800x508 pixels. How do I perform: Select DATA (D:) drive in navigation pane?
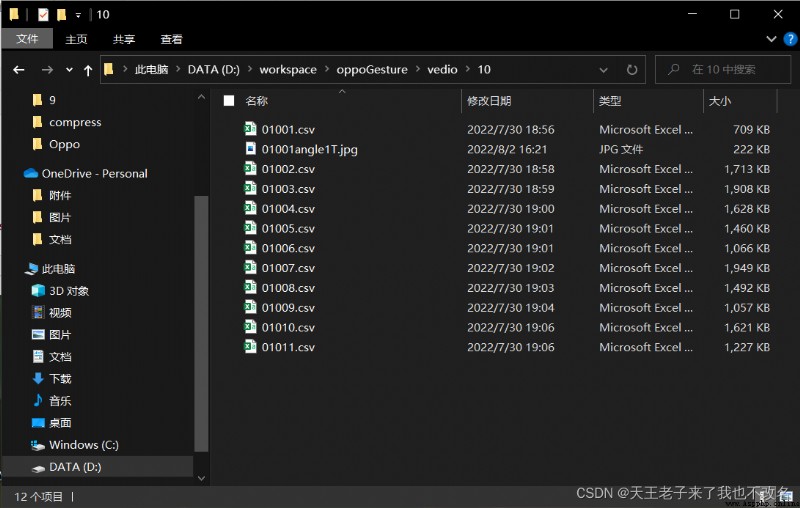75,467
